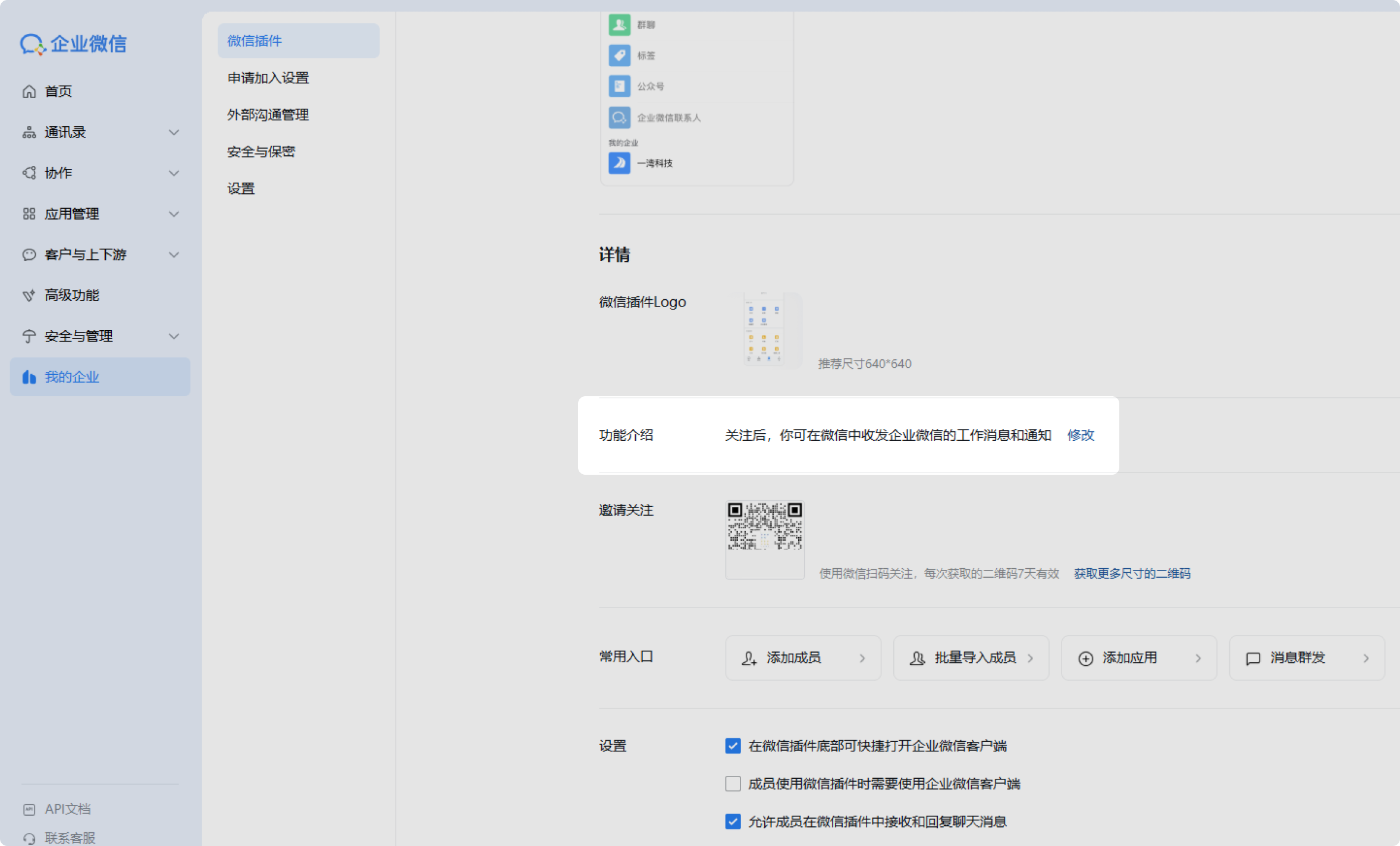Uncheck 在微信插件底部可快捷打开企业微信客户端 checkbox
Screen dimensions: 1400x846
(x=733, y=746)
